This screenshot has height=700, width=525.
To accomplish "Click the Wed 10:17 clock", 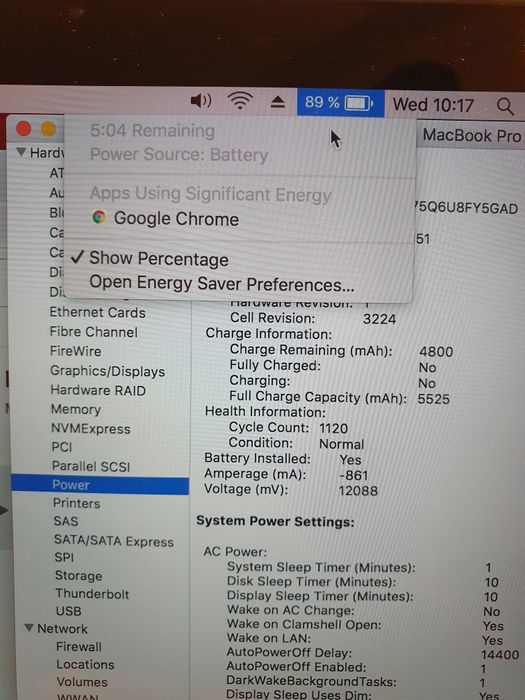I will 433,105.
